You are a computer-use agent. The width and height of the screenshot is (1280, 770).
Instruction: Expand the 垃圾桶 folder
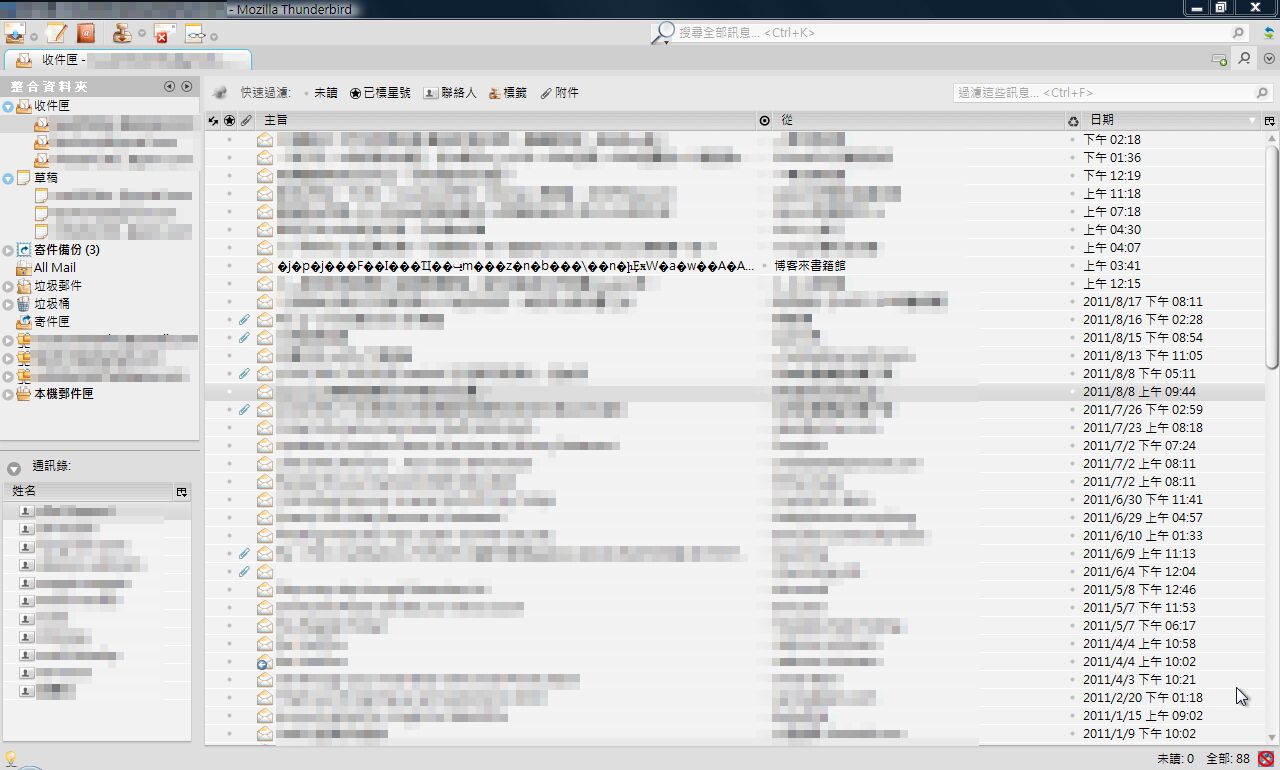click(8, 304)
